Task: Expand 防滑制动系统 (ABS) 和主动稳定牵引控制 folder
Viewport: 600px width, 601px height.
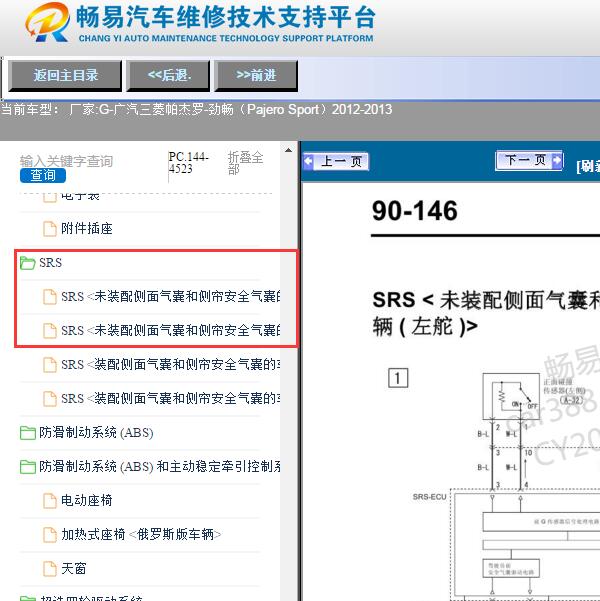Action: (x=159, y=466)
